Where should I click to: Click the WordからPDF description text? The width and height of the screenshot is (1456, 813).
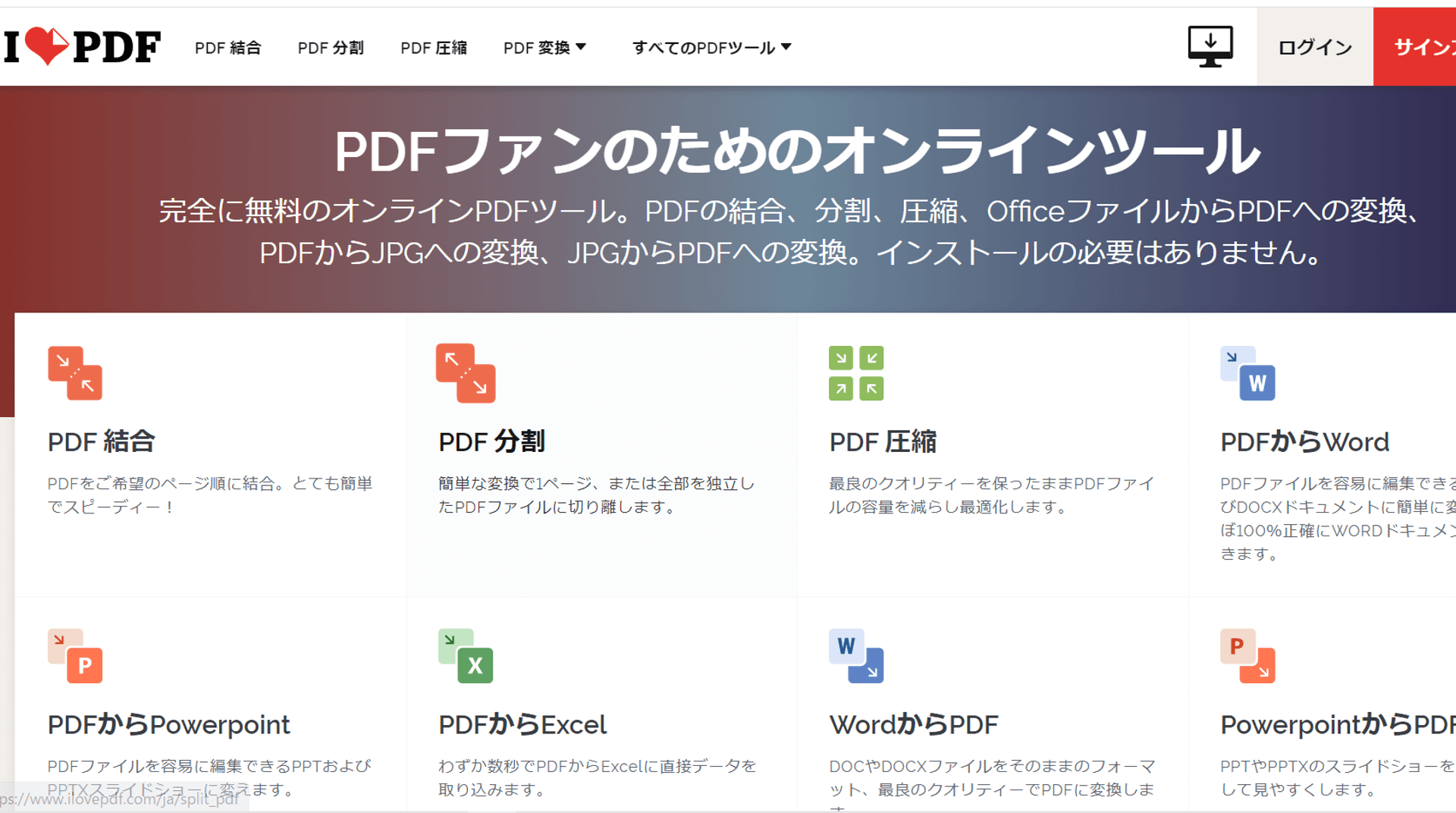tap(992, 785)
